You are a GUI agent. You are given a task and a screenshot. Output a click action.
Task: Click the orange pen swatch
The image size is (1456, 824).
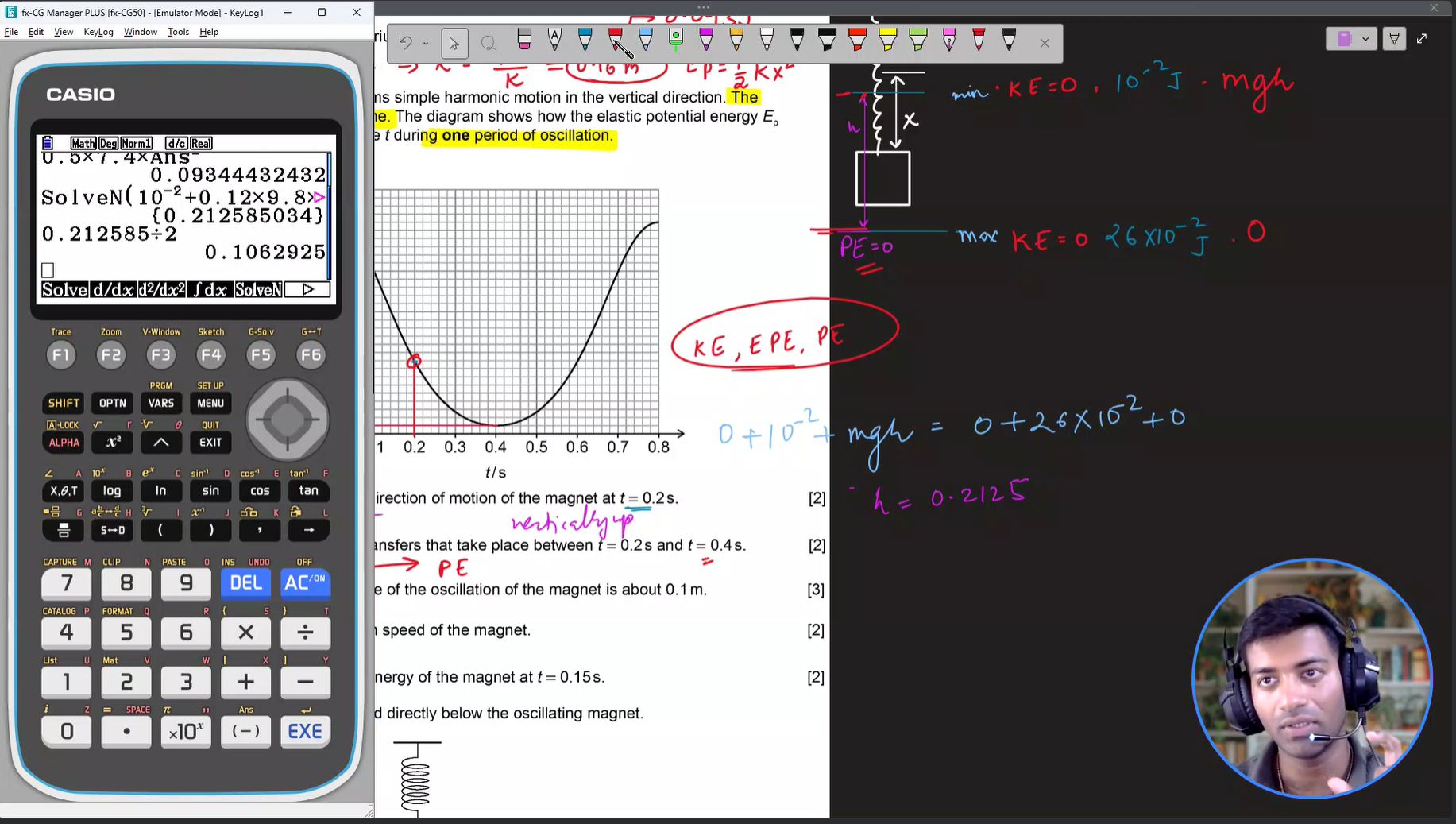[x=736, y=40]
